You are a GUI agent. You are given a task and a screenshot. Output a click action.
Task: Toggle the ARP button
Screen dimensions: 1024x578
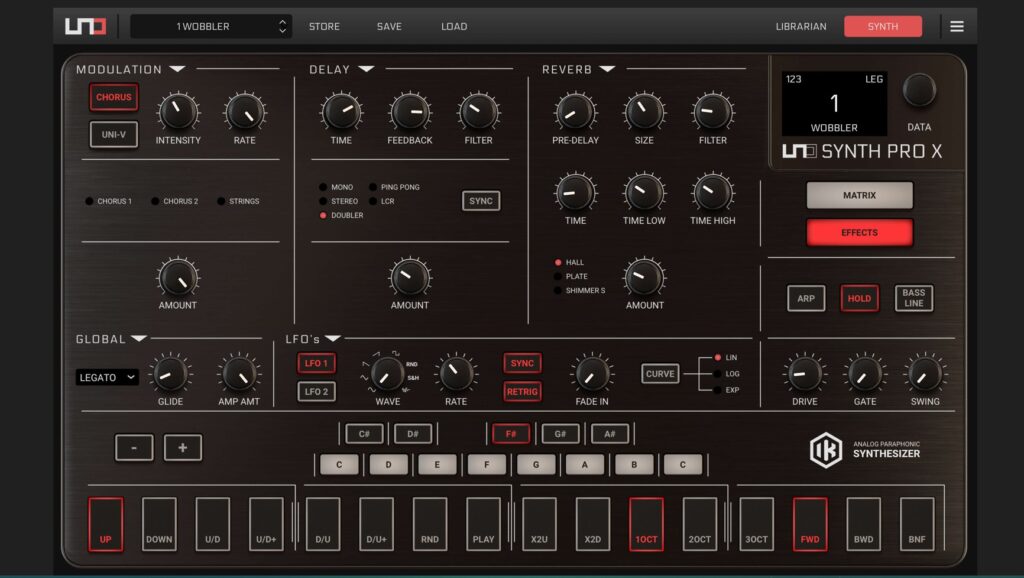pyautogui.click(x=806, y=298)
